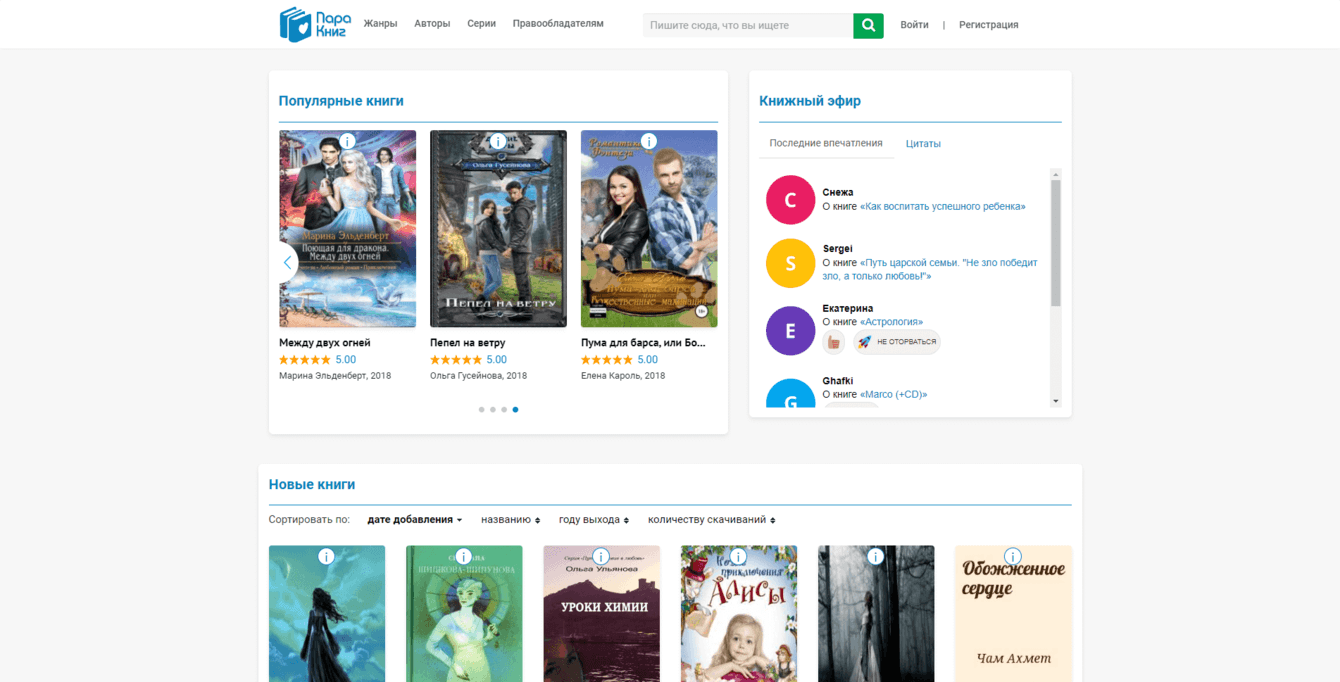Viewport: 1340px width, 682px height.
Task: Open the Пепел на ветру title link
Action: (x=468, y=343)
